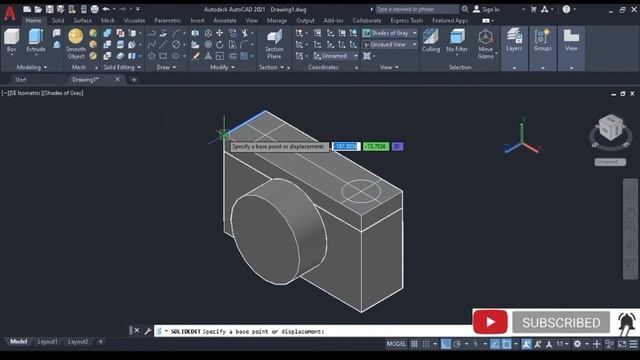The image size is (640, 360).
Task: Click the Plot printer icon
Action: [x=94, y=9]
